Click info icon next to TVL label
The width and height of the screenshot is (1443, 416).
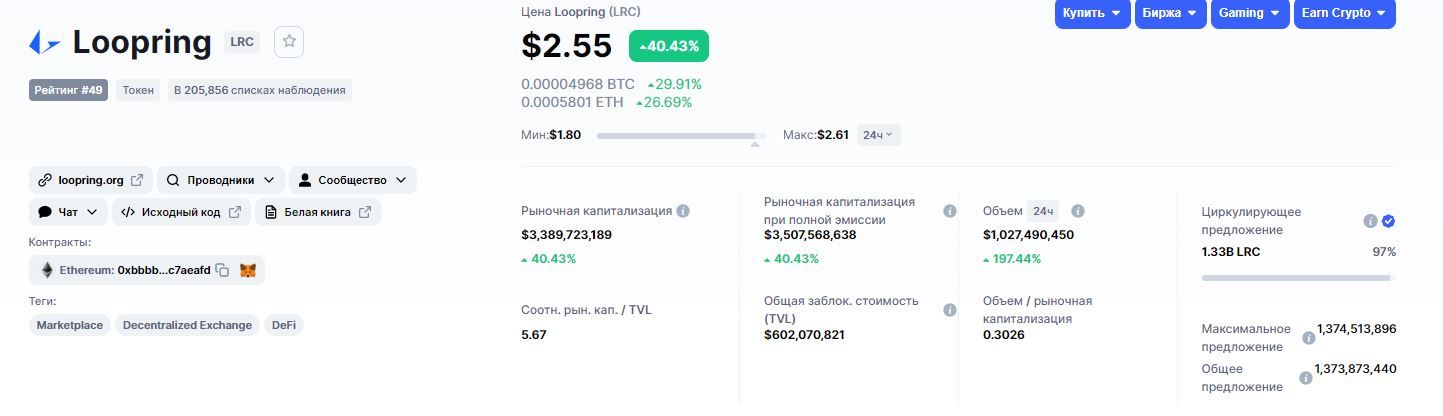950,310
